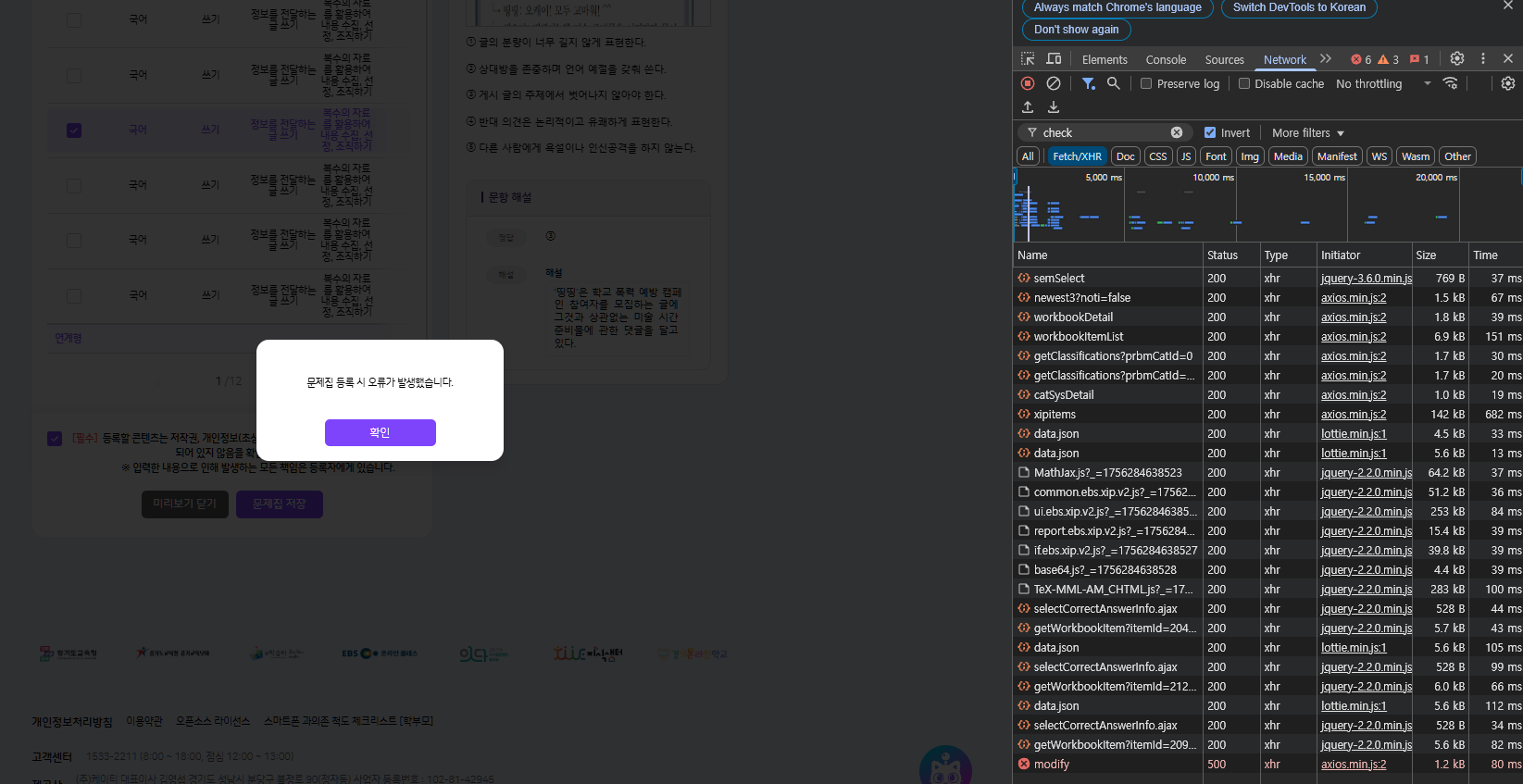Viewport: 1523px width, 784px height.
Task: Expand the More filters dropdown
Action: click(x=1307, y=132)
